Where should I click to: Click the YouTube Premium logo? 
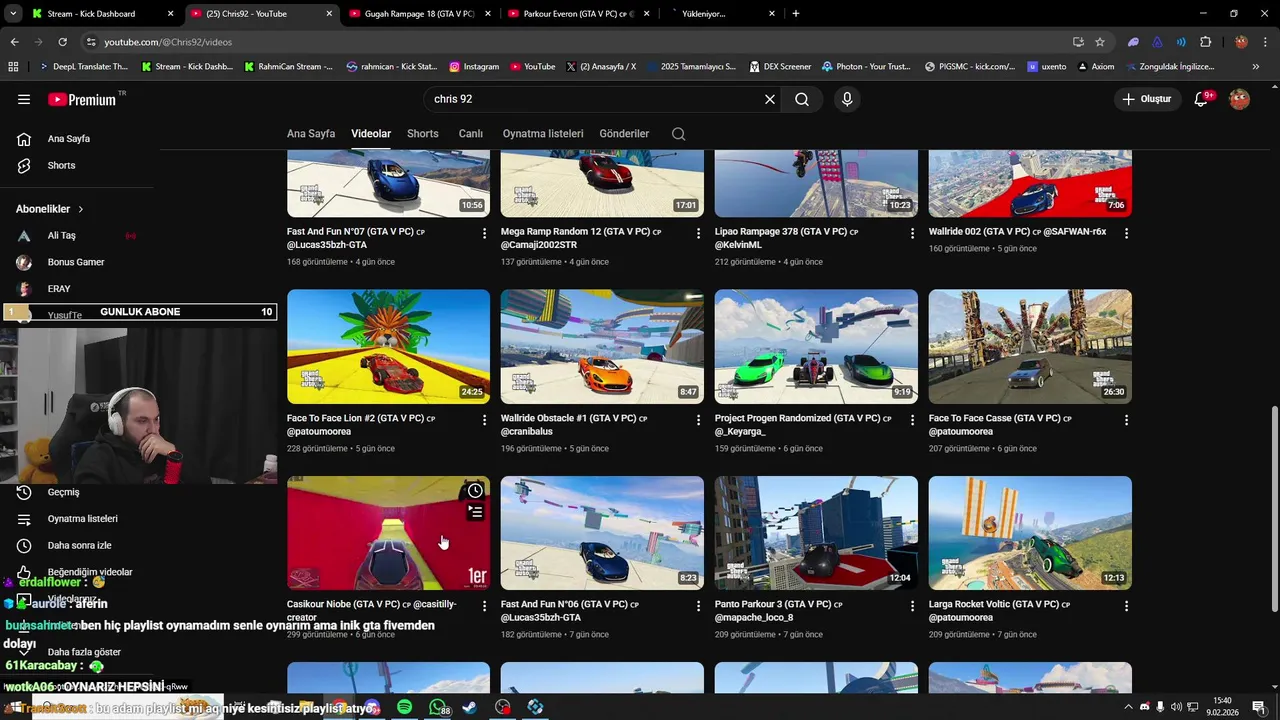click(x=82, y=99)
